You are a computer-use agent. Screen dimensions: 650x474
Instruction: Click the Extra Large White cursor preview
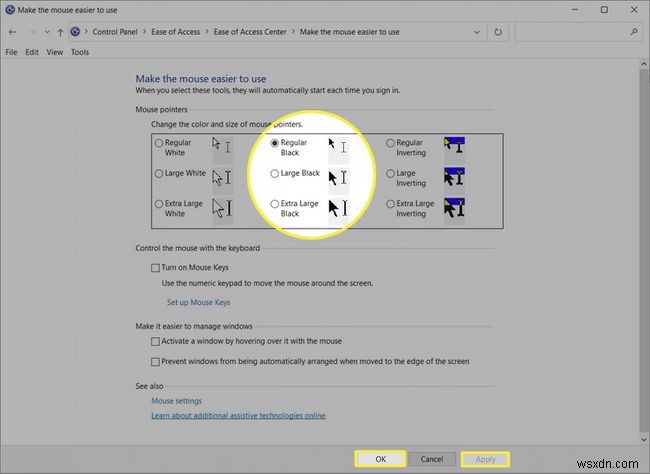223,210
